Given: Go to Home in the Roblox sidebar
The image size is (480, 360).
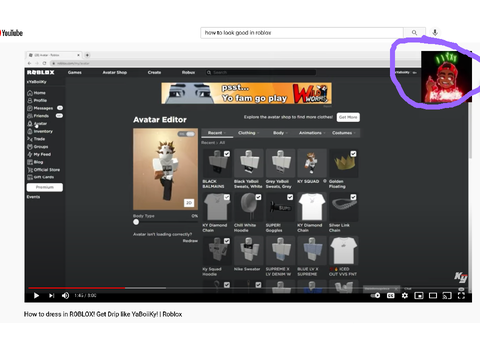Looking at the screenshot, I should pos(36,93).
